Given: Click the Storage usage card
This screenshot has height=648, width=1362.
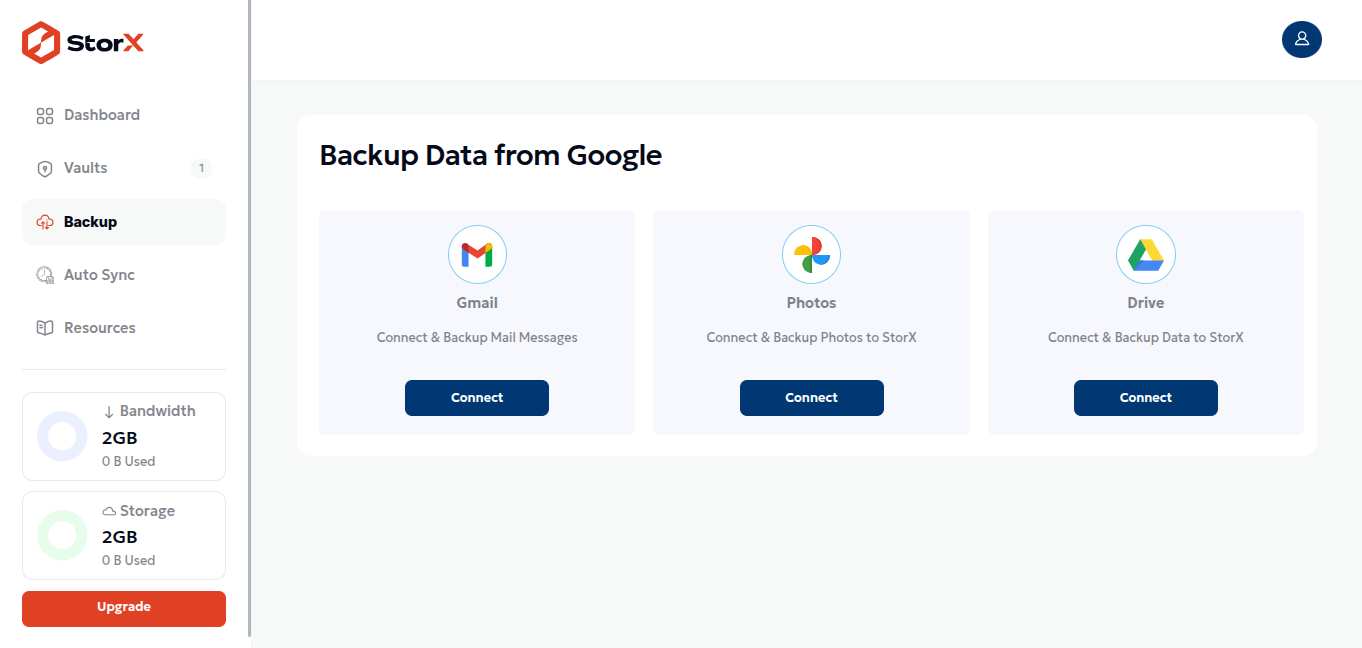Looking at the screenshot, I should pos(124,535).
